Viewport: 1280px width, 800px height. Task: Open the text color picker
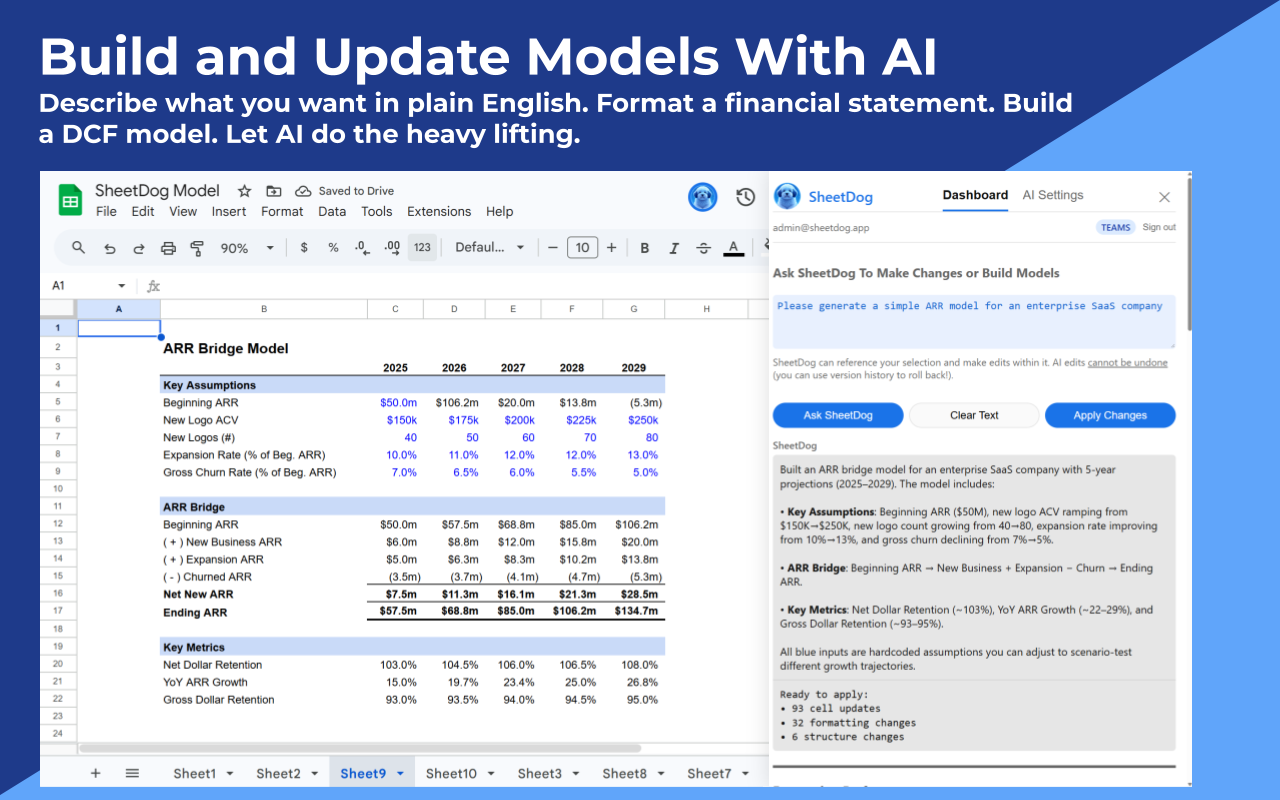(x=733, y=248)
